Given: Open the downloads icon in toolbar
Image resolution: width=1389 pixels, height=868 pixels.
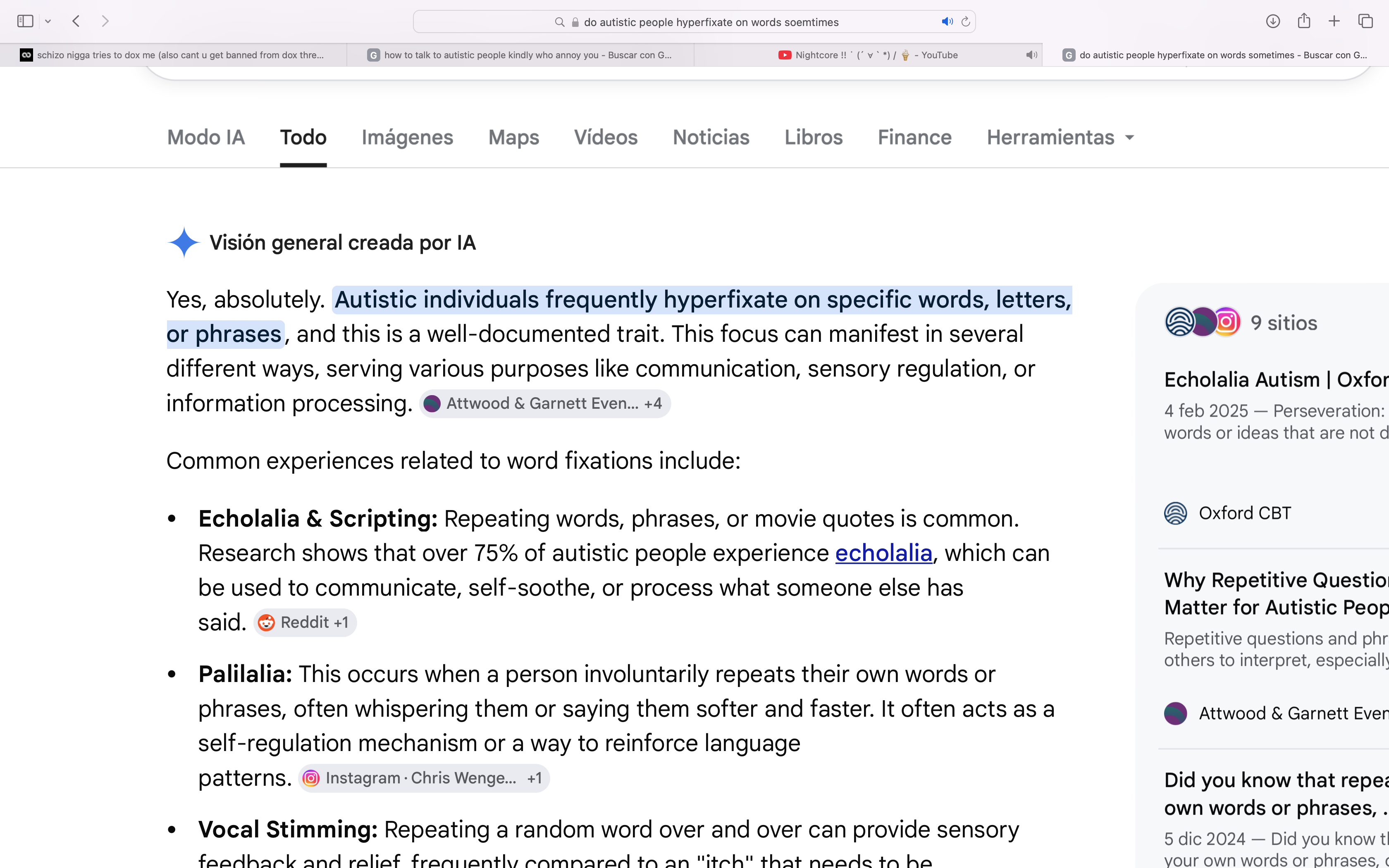Looking at the screenshot, I should coord(1272,21).
